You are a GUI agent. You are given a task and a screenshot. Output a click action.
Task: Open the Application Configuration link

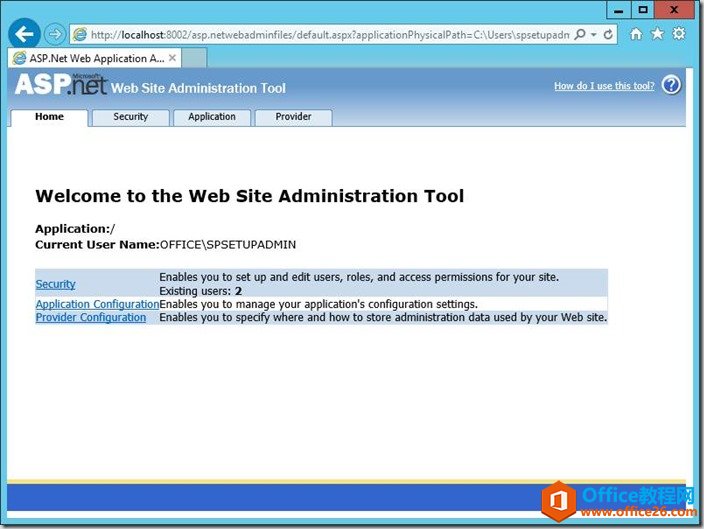(97, 304)
